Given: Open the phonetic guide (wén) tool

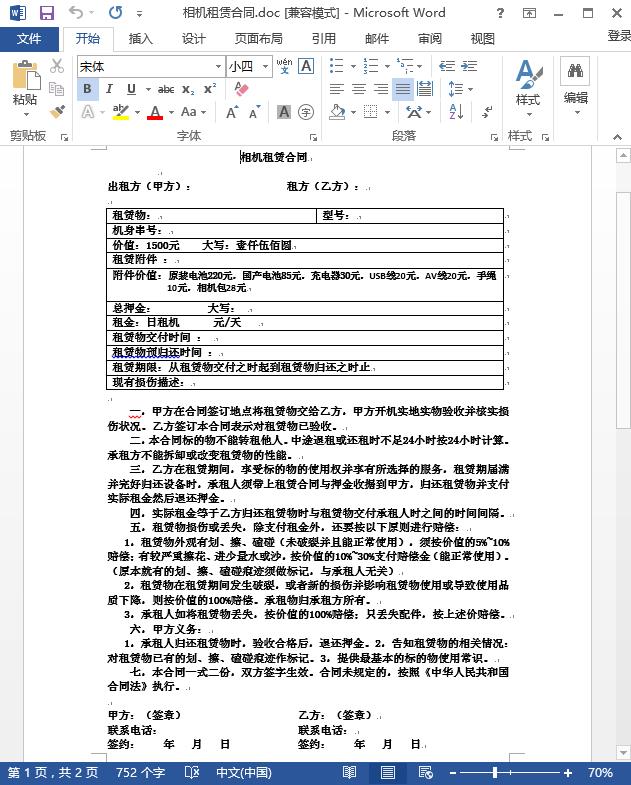Looking at the screenshot, I should click(284, 66).
